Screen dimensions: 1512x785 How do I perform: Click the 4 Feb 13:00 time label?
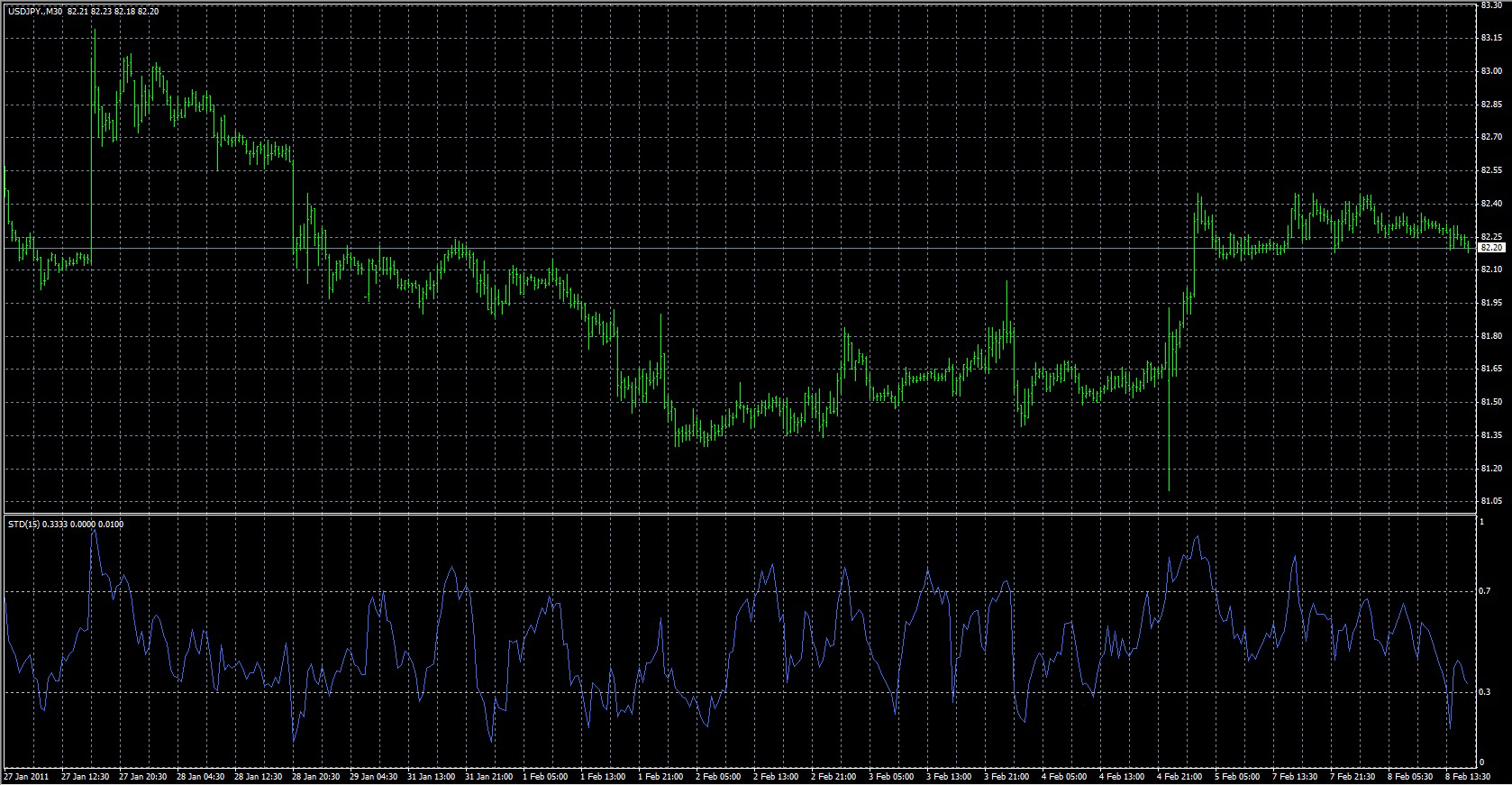1124,776
